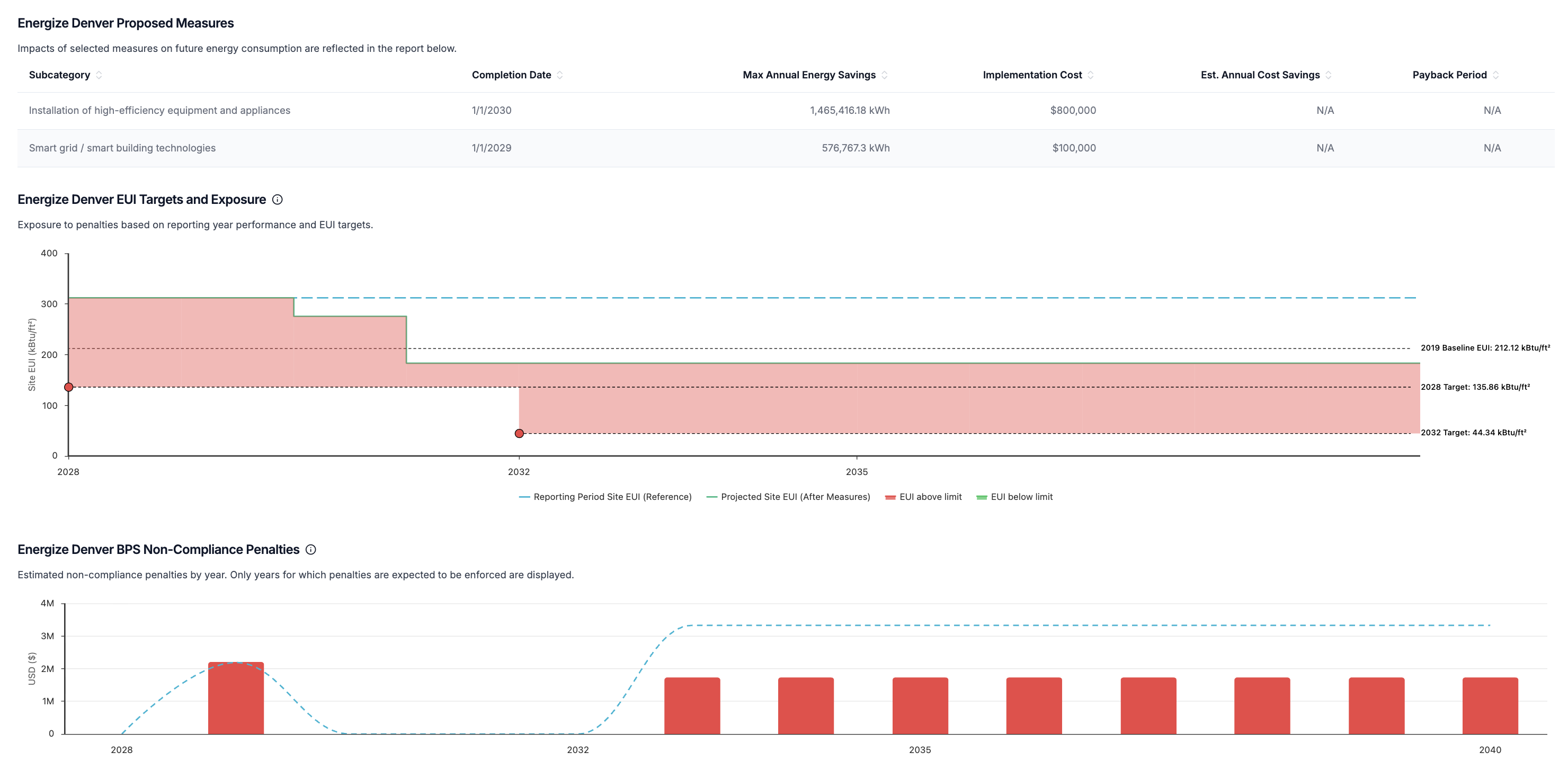
Task: Open info icon beside BPS Non-Compliance Penalties
Action: pos(311,550)
